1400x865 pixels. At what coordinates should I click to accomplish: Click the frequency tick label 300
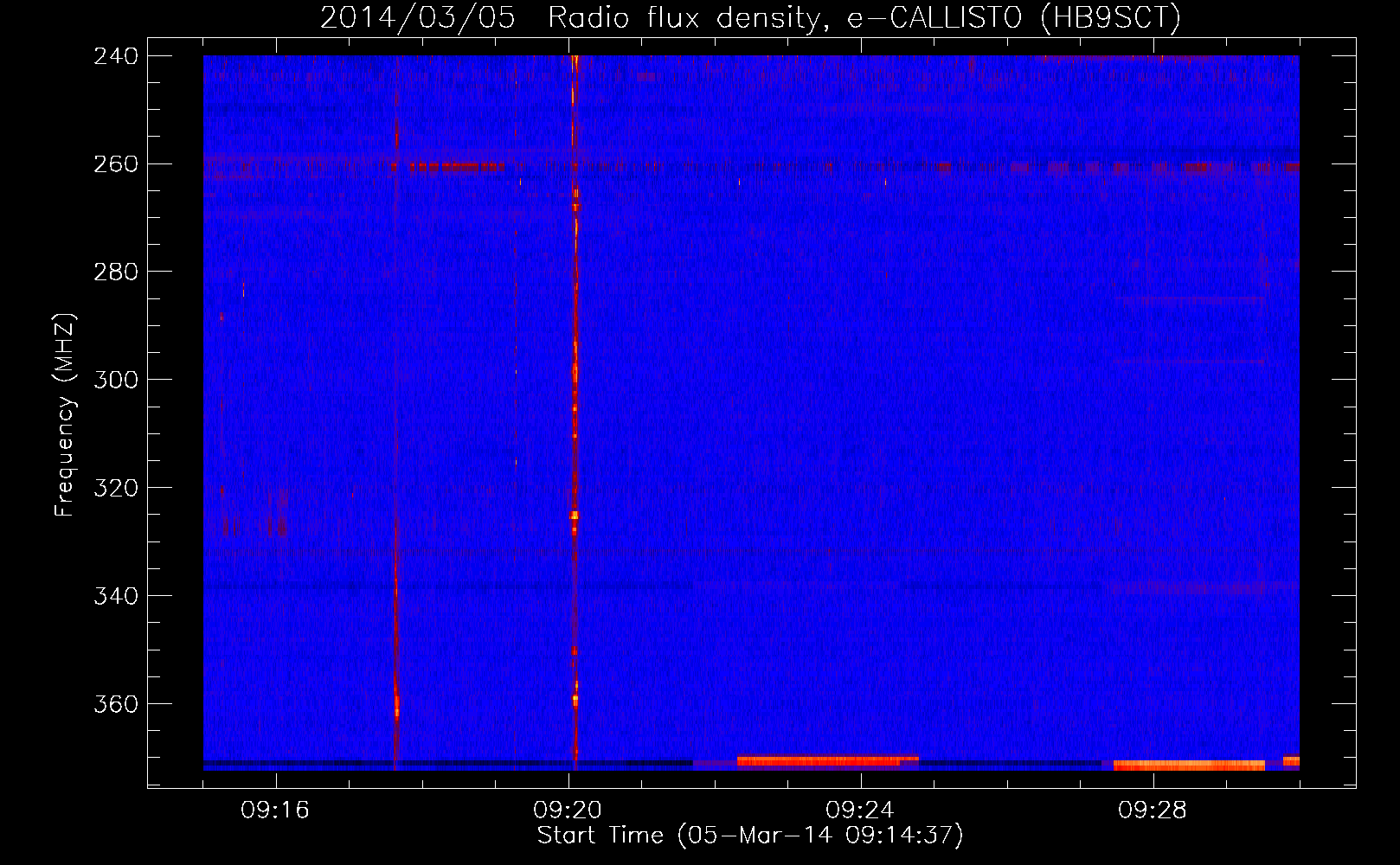coord(116,380)
